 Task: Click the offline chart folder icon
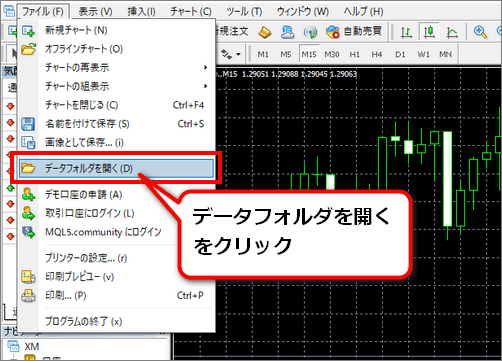pyautogui.click(x=29, y=49)
